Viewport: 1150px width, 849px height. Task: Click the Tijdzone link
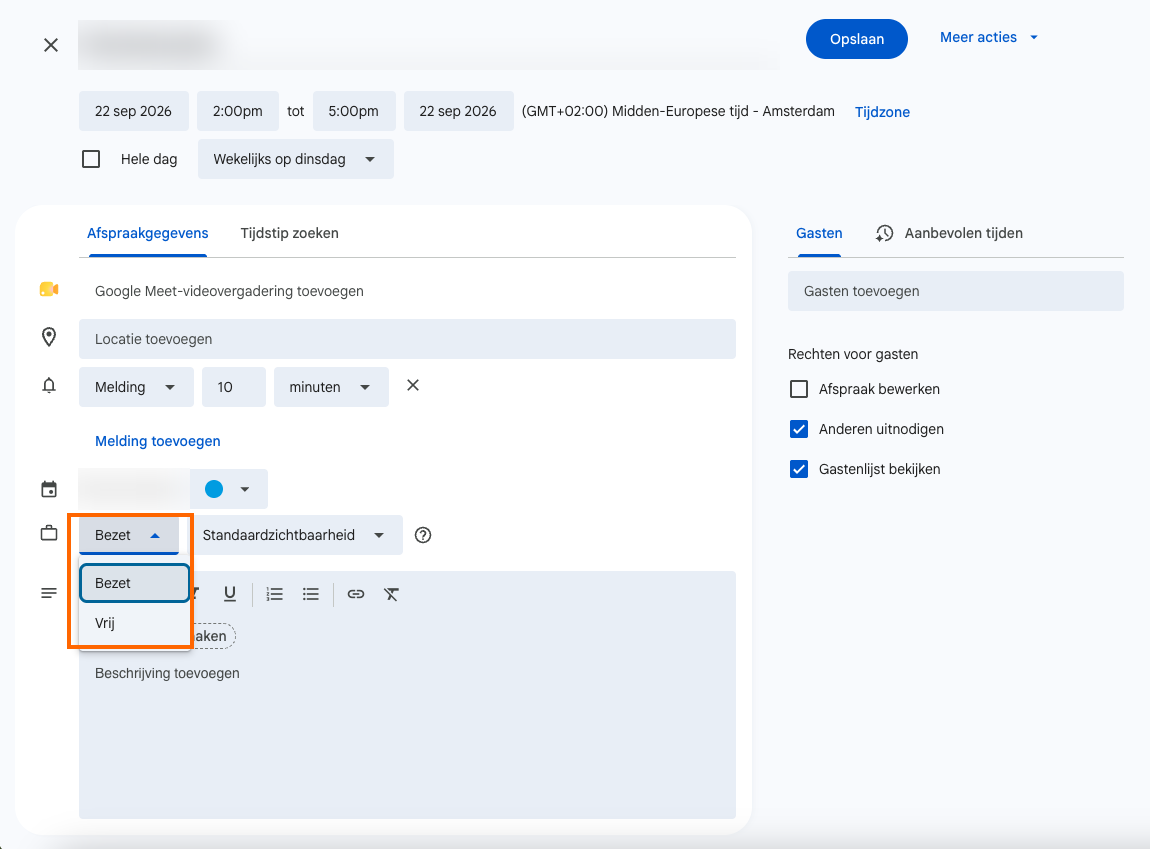click(882, 112)
